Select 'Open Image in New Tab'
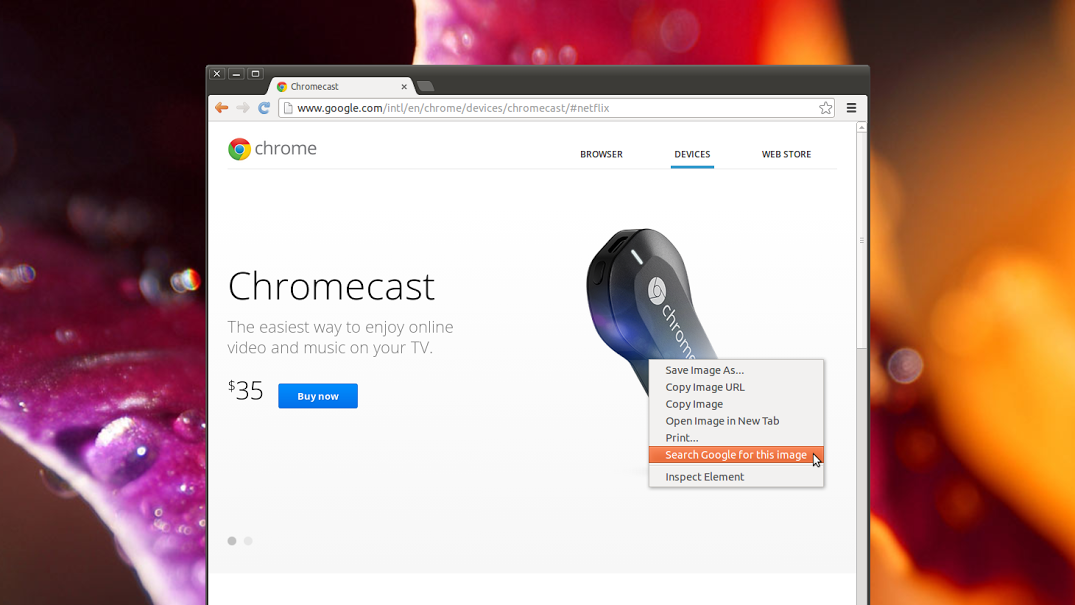The height and width of the screenshot is (605, 1075). tap(722, 421)
